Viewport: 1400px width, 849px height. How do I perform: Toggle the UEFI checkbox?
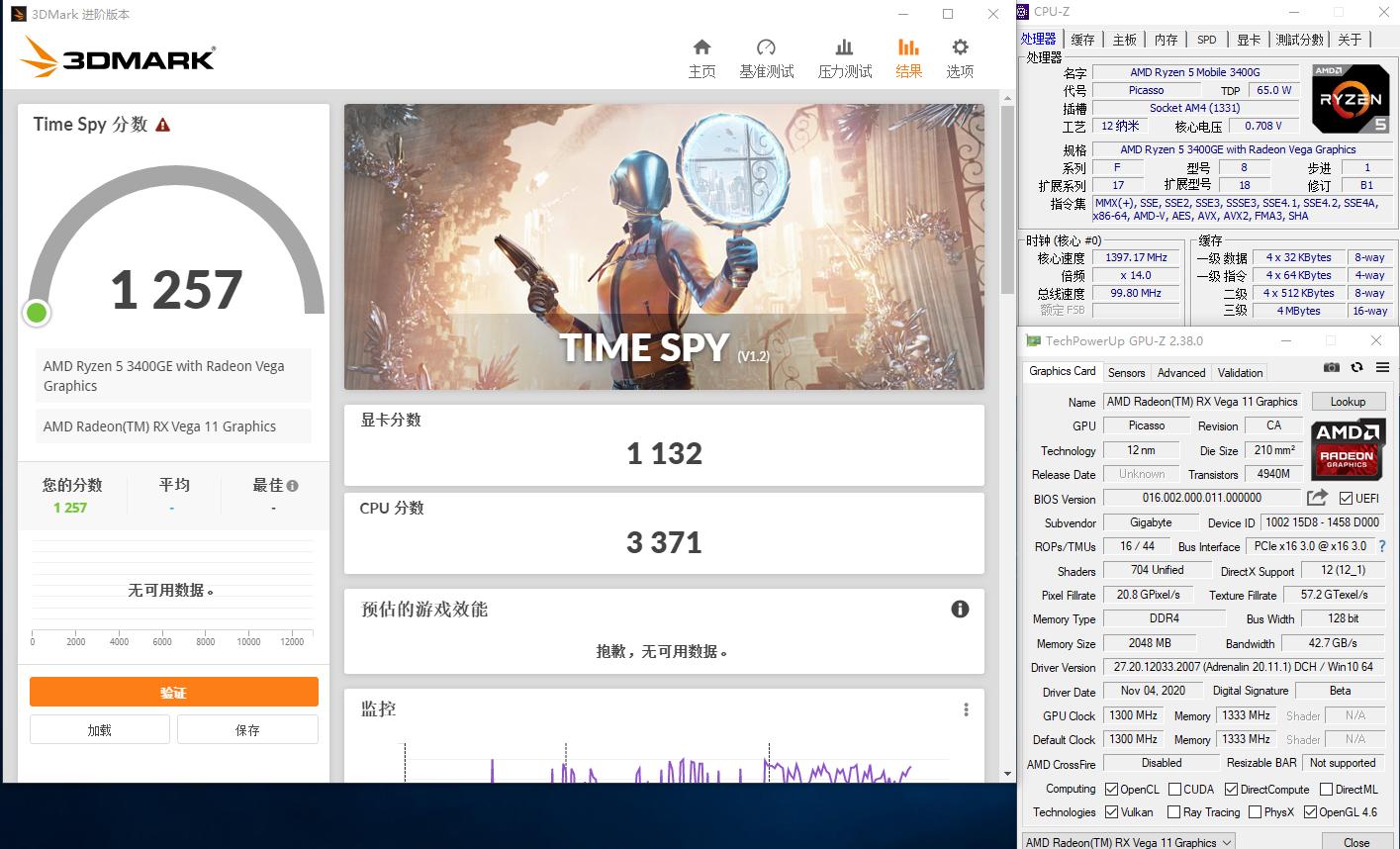[1347, 499]
